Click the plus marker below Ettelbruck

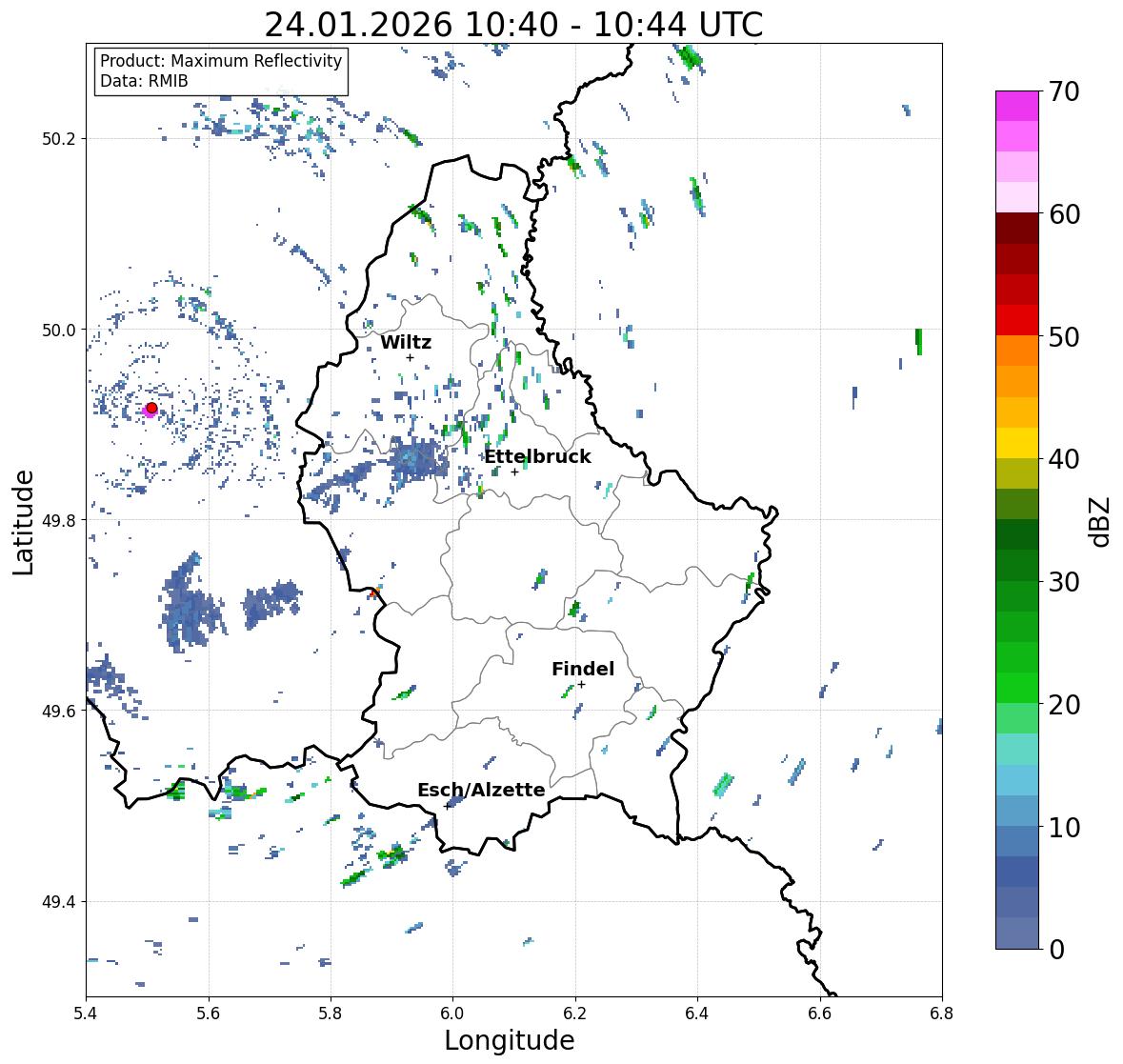point(514,472)
